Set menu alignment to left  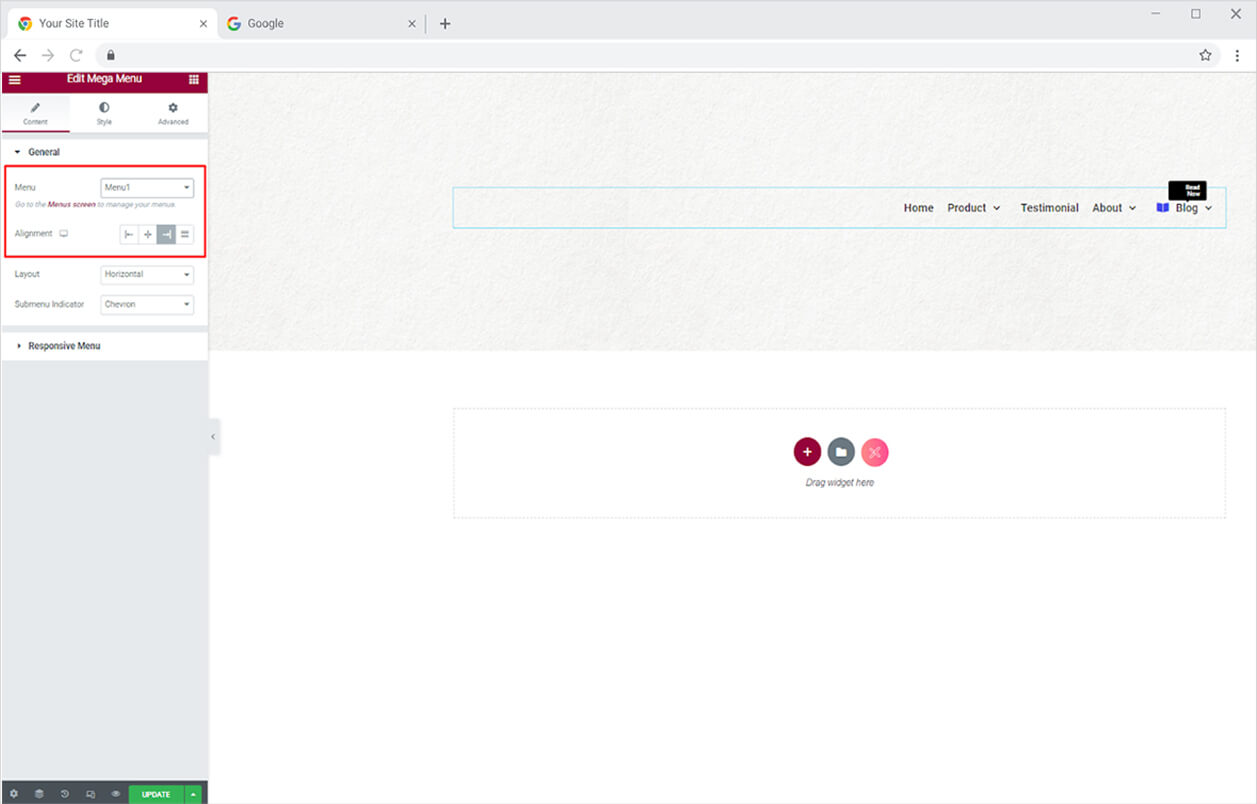pos(129,234)
